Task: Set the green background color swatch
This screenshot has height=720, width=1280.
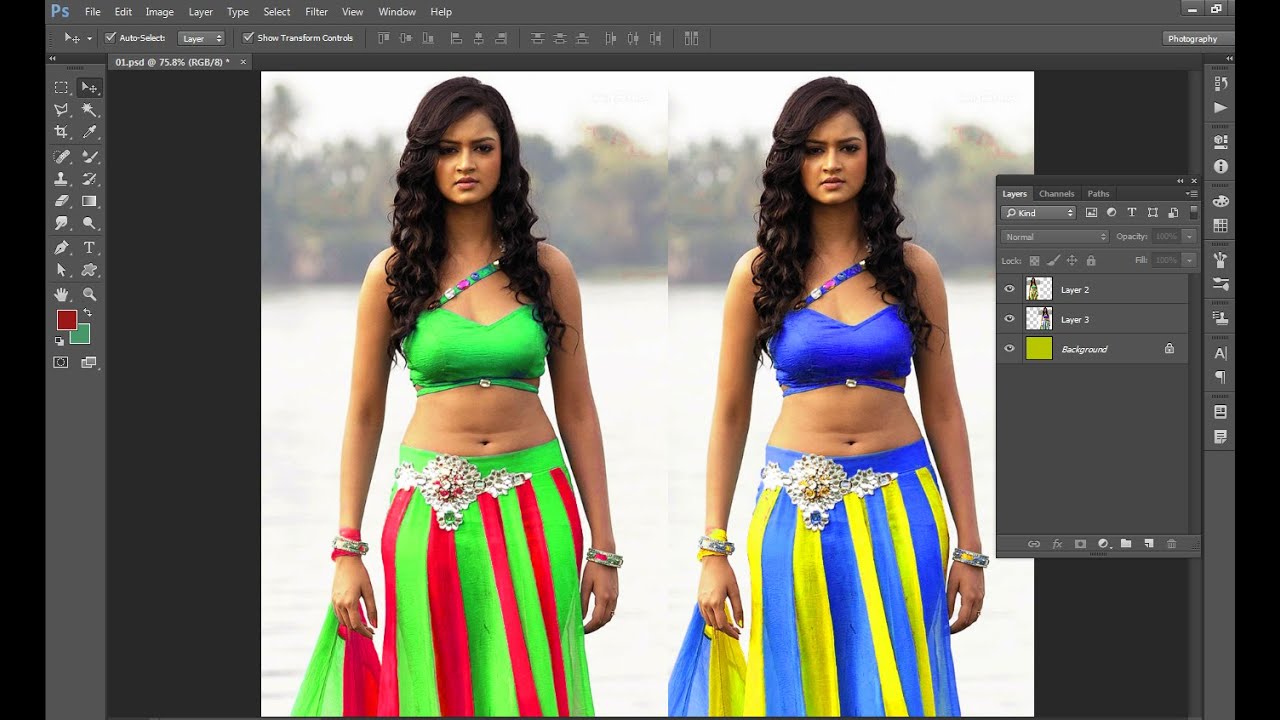Action: [82, 336]
